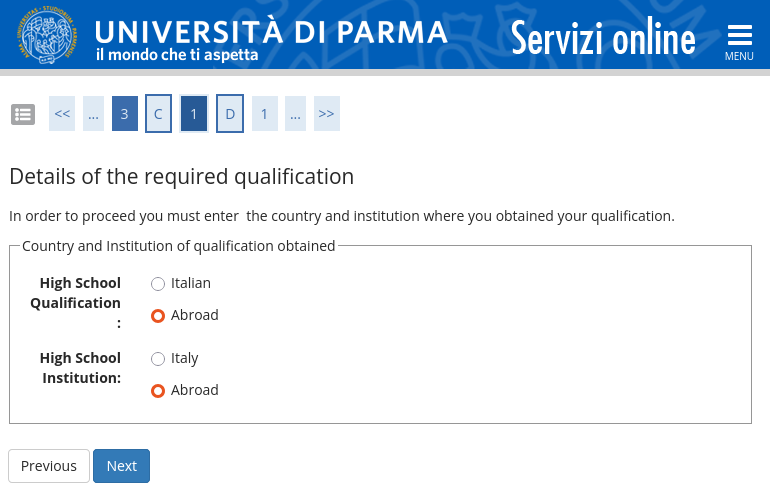Open section C in step navigation

158,114
